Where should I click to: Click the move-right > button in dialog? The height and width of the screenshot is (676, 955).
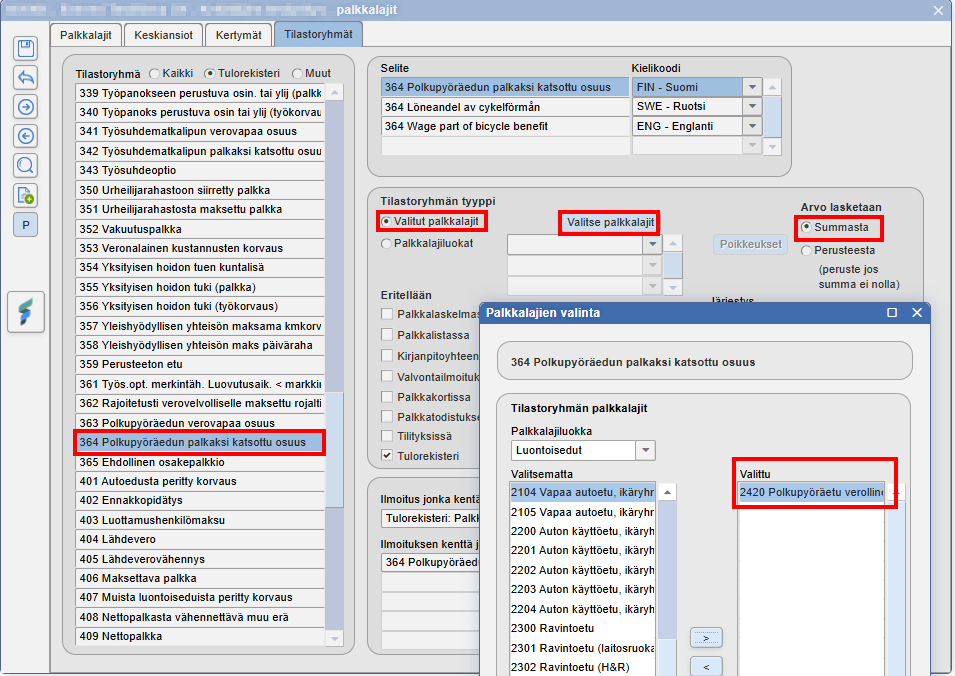(706, 638)
